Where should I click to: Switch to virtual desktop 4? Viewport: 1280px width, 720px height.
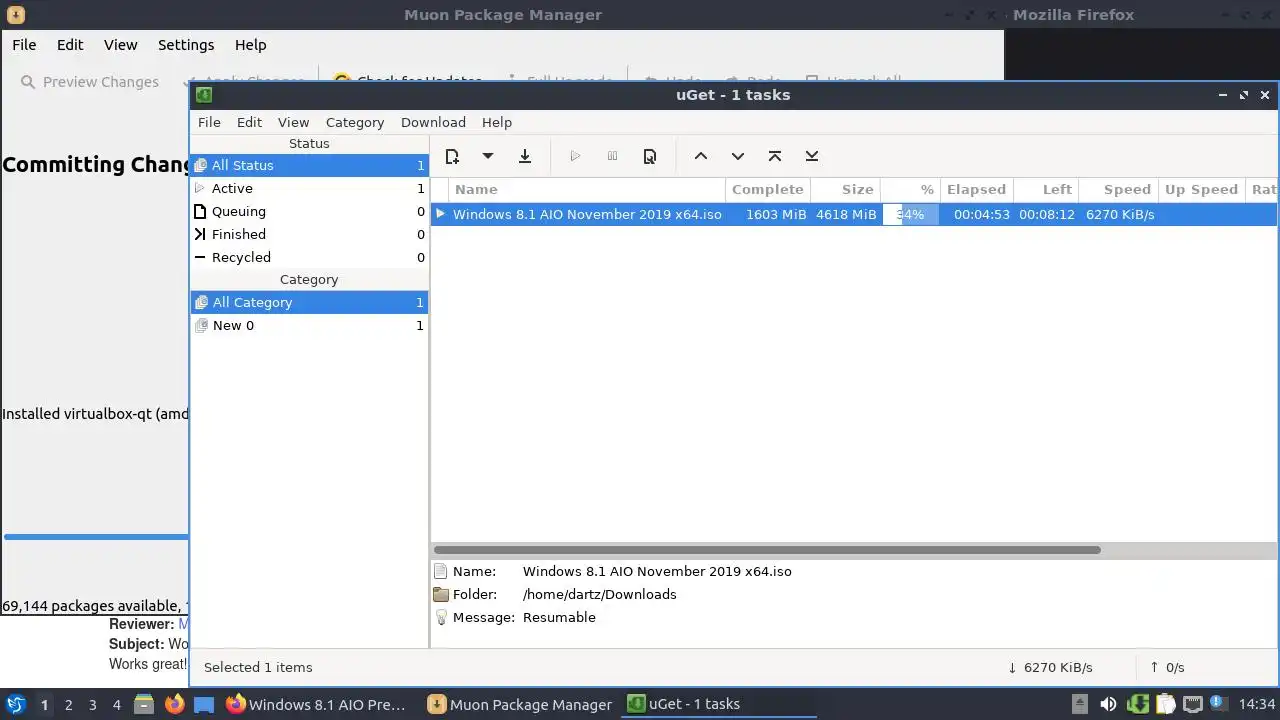click(x=116, y=705)
